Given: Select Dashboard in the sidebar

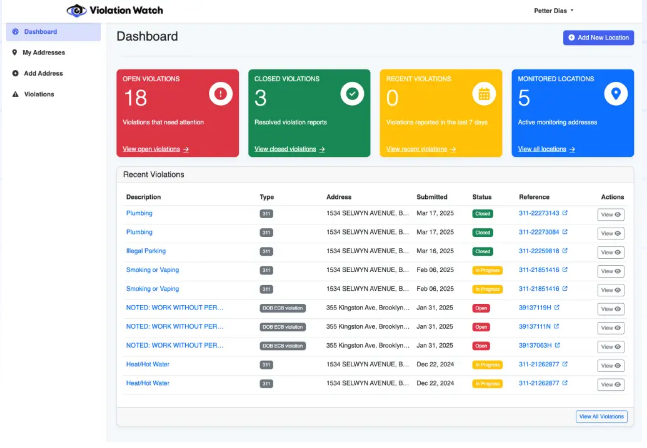Looking at the screenshot, I should point(40,31).
